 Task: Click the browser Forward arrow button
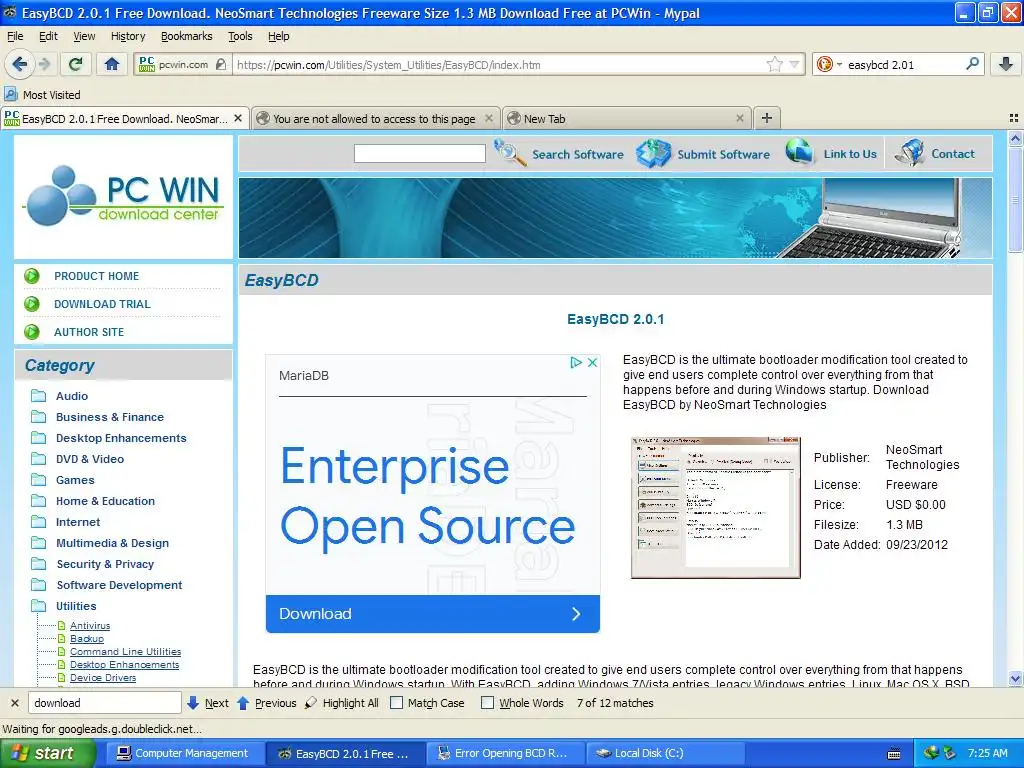44,64
